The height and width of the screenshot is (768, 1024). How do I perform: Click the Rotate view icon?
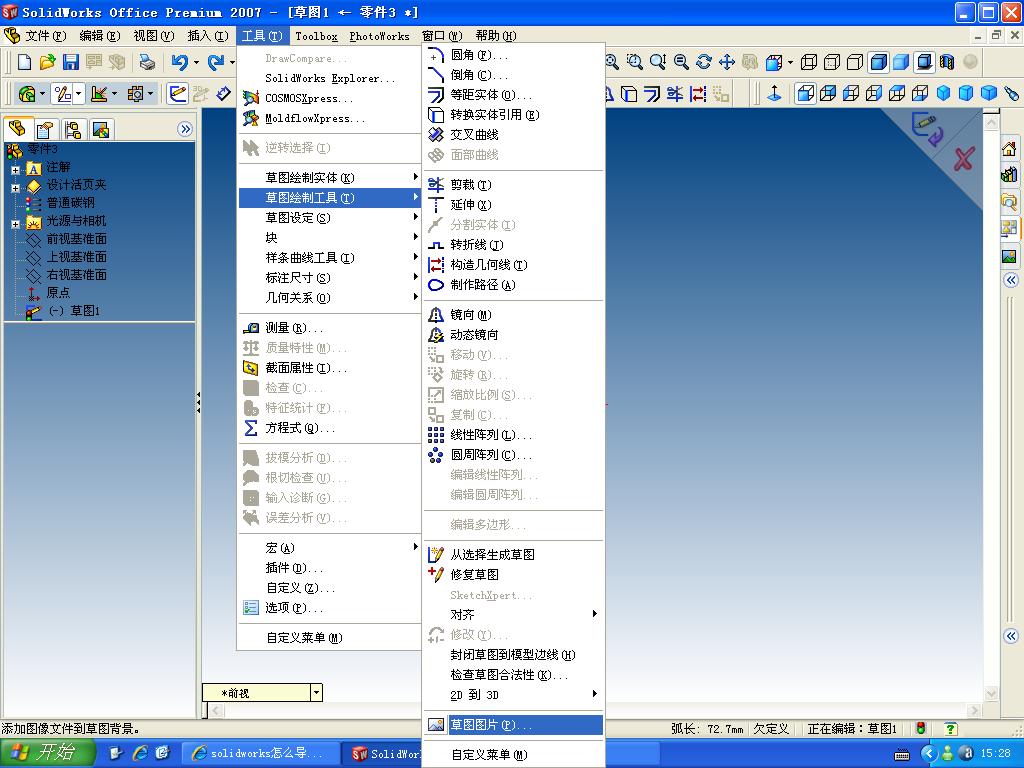[704, 62]
